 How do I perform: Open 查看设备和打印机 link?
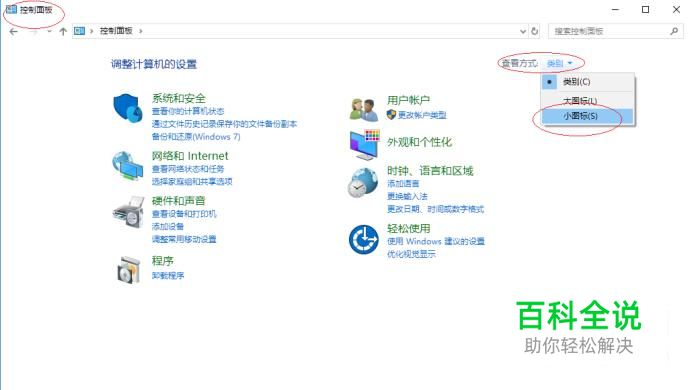[184, 214]
